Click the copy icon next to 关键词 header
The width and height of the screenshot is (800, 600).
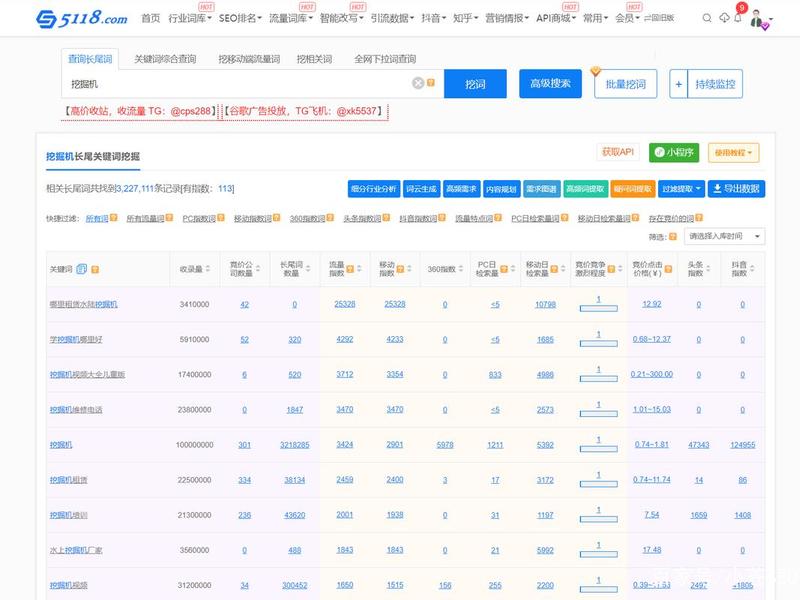point(82,269)
